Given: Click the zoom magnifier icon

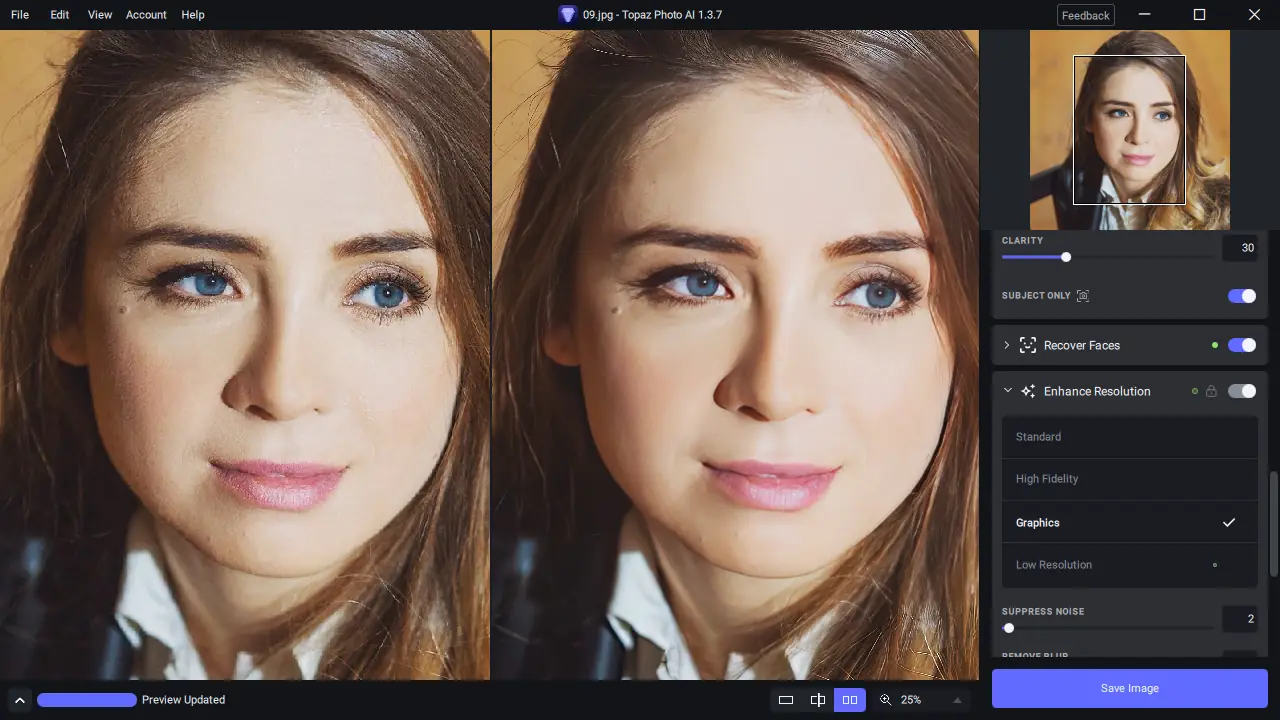Looking at the screenshot, I should (885, 700).
